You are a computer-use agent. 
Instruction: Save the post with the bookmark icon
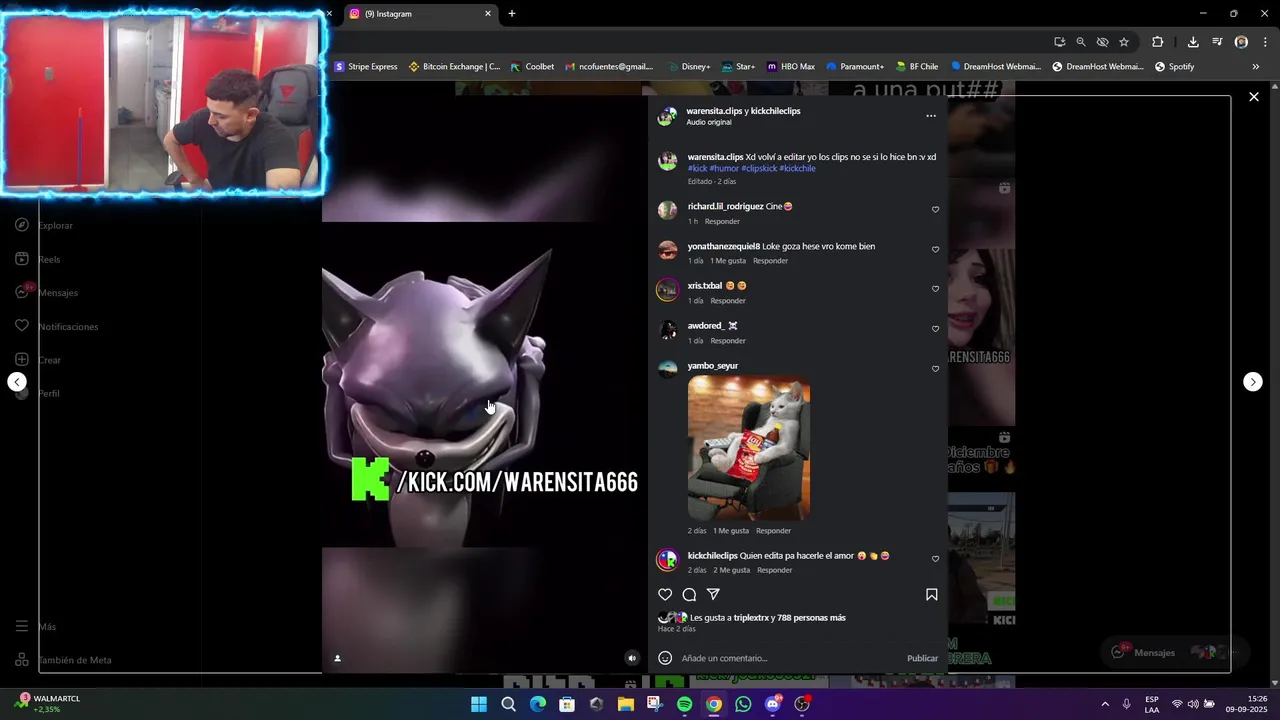(931, 594)
